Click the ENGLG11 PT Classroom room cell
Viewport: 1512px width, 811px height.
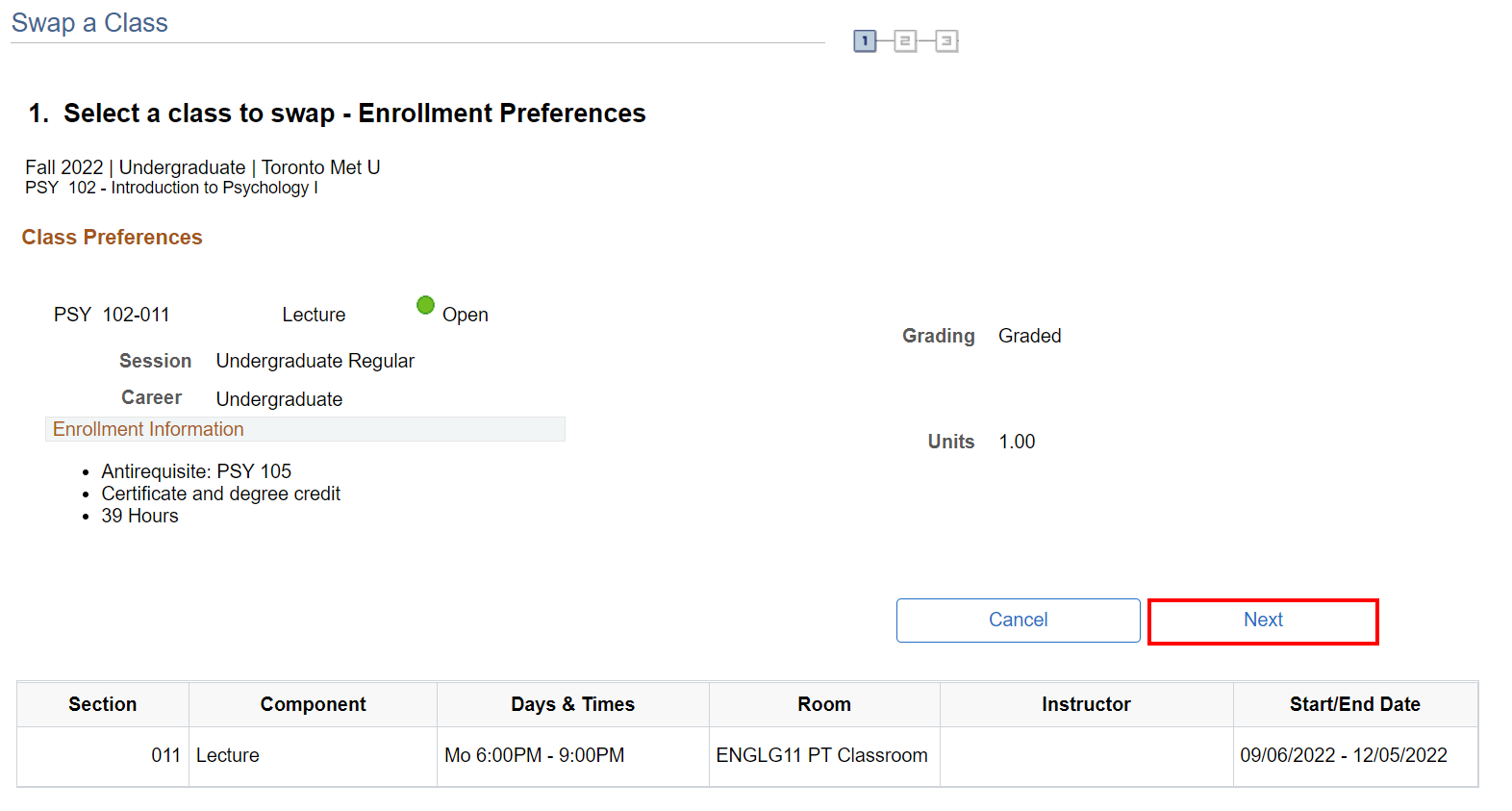(x=821, y=755)
